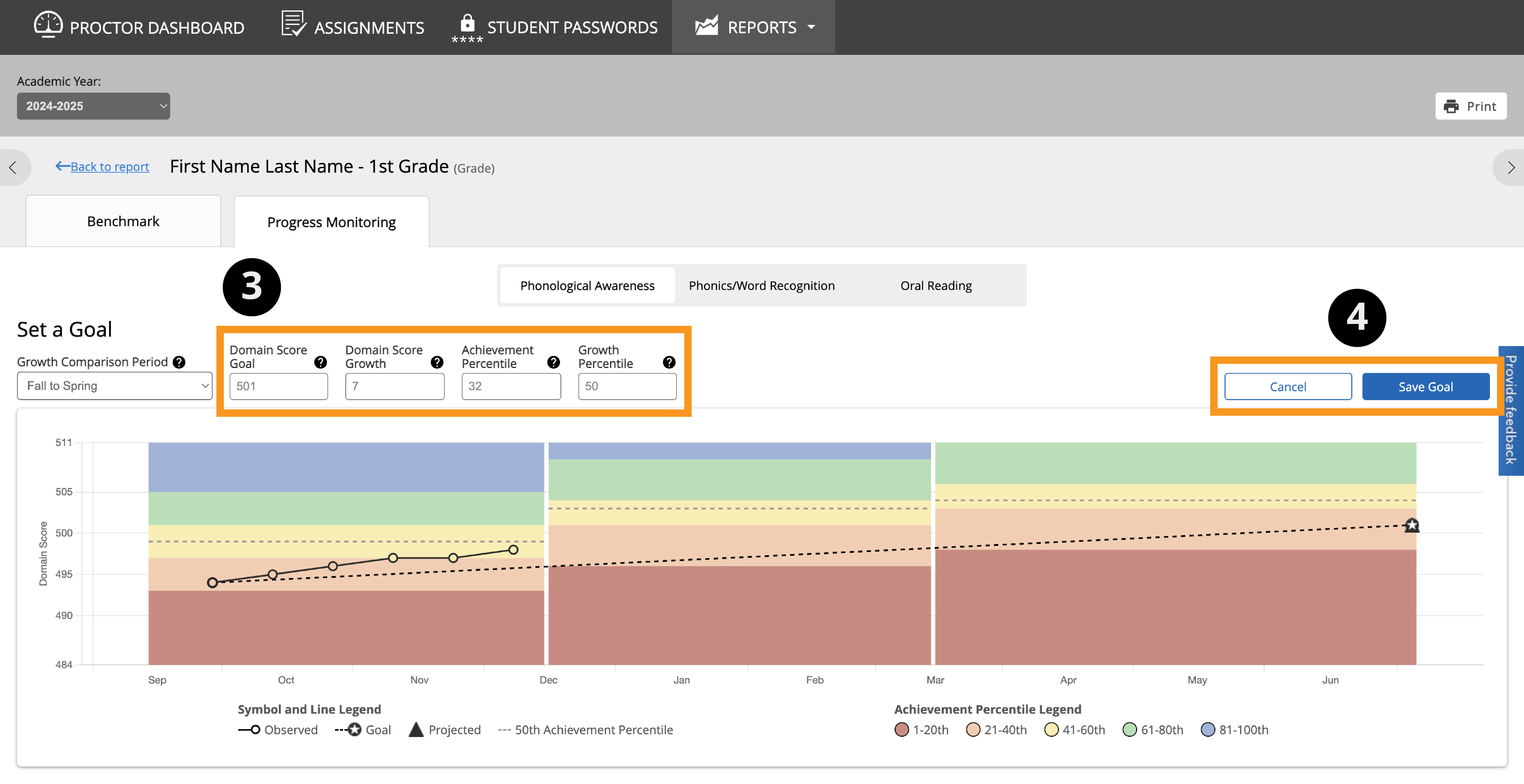This screenshot has height=784, width=1524.
Task: Select the Phonics/Word Recognition tab
Action: coord(761,286)
